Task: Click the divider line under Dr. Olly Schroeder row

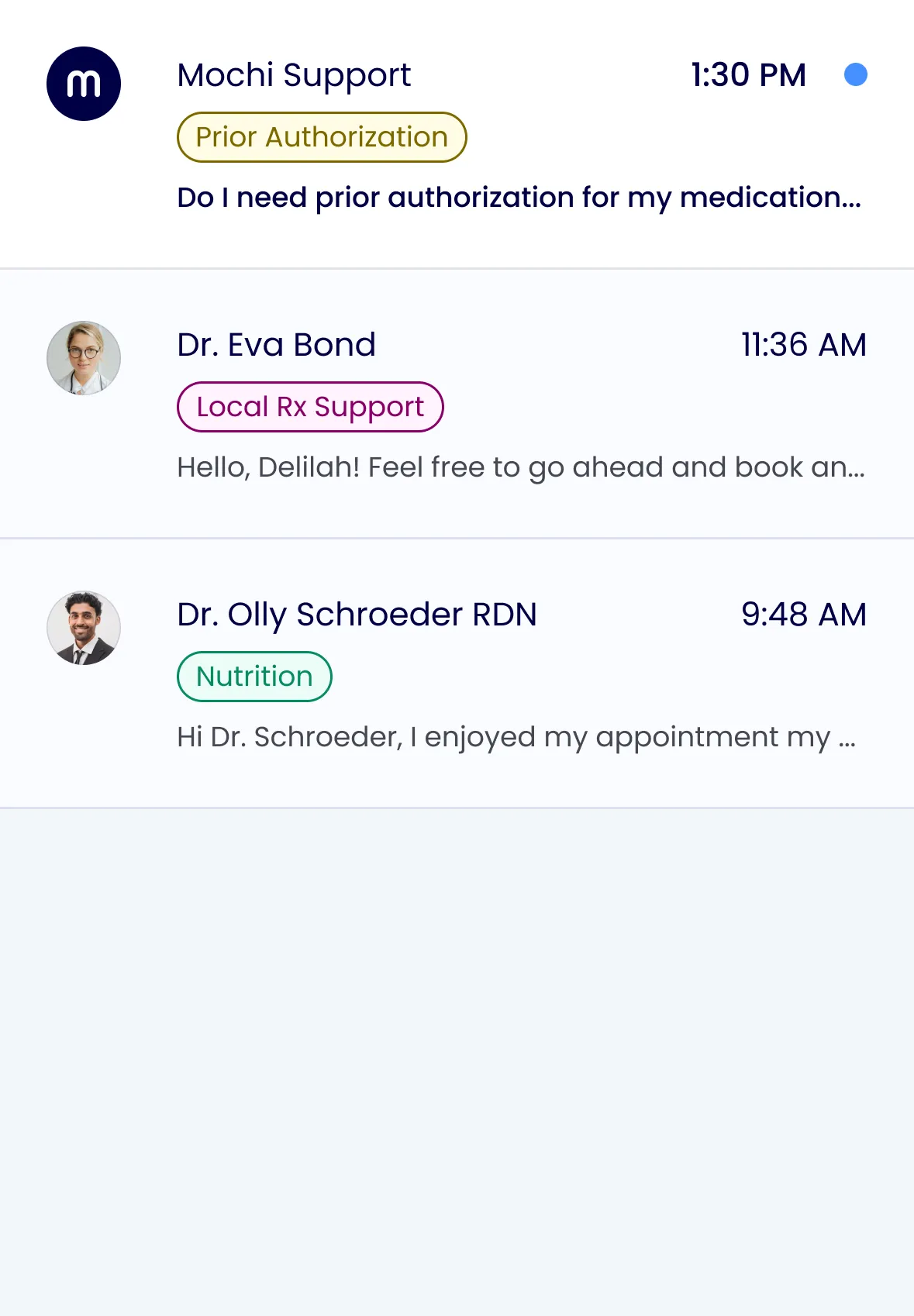Action: pyautogui.click(x=457, y=808)
